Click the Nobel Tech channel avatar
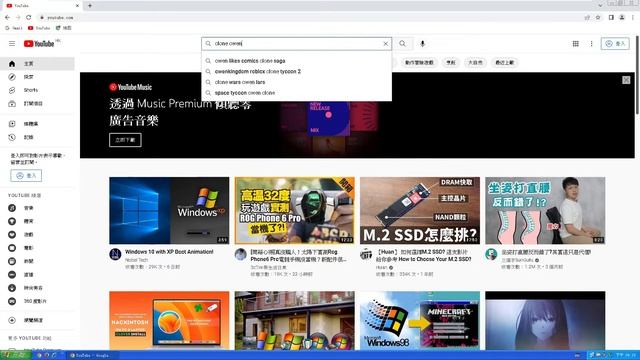This screenshot has height=360, width=640. [116, 254]
